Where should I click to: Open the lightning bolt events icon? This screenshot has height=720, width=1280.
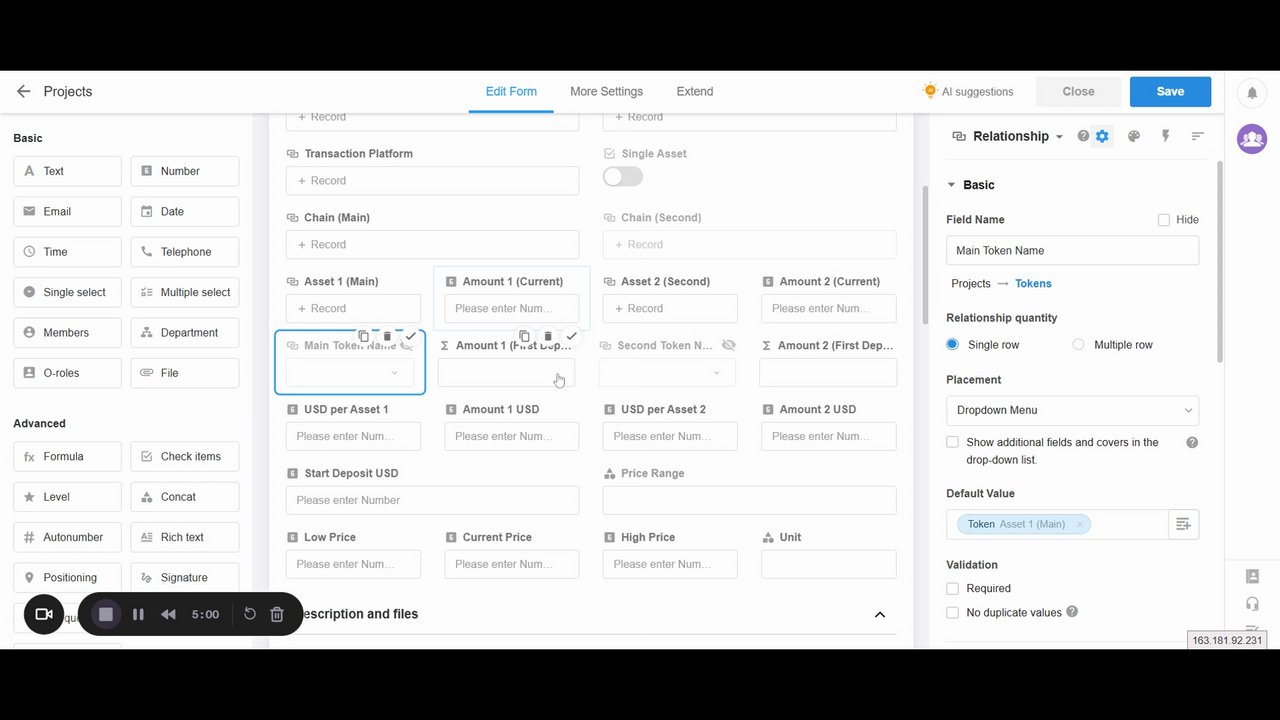[x=1165, y=136]
